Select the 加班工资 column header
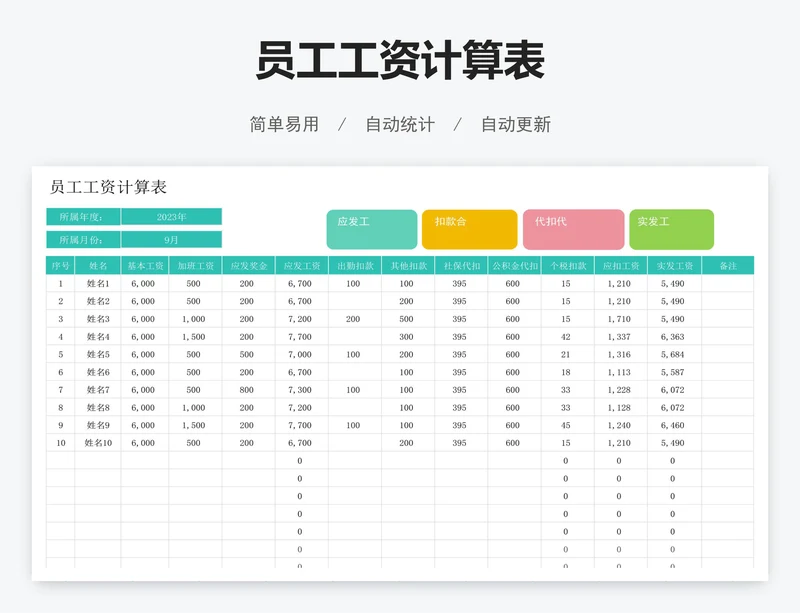This screenshot has width=800, height=613. pos(195,265)
